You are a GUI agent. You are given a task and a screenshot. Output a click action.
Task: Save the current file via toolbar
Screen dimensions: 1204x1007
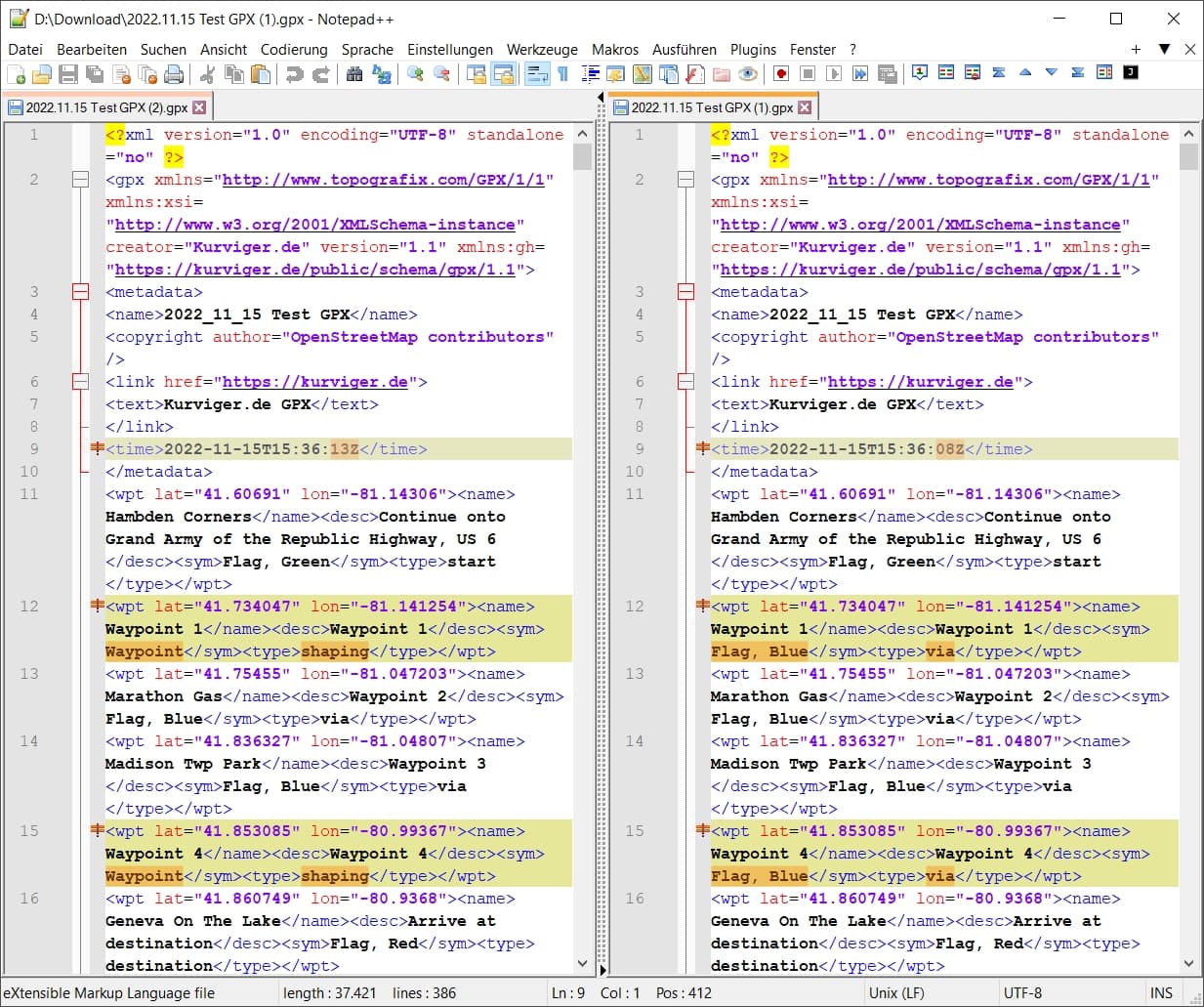coord(68,74)
